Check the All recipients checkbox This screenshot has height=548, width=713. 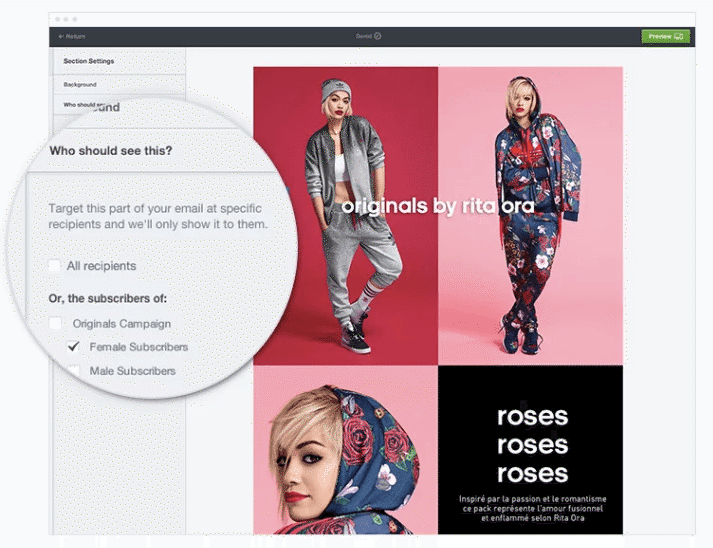(54, 265)
